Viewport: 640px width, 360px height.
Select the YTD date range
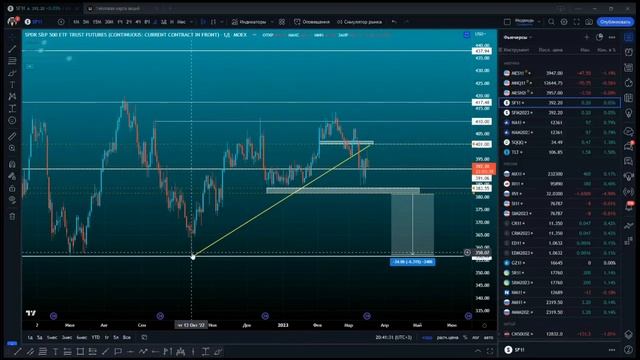[x=96, y=338]
